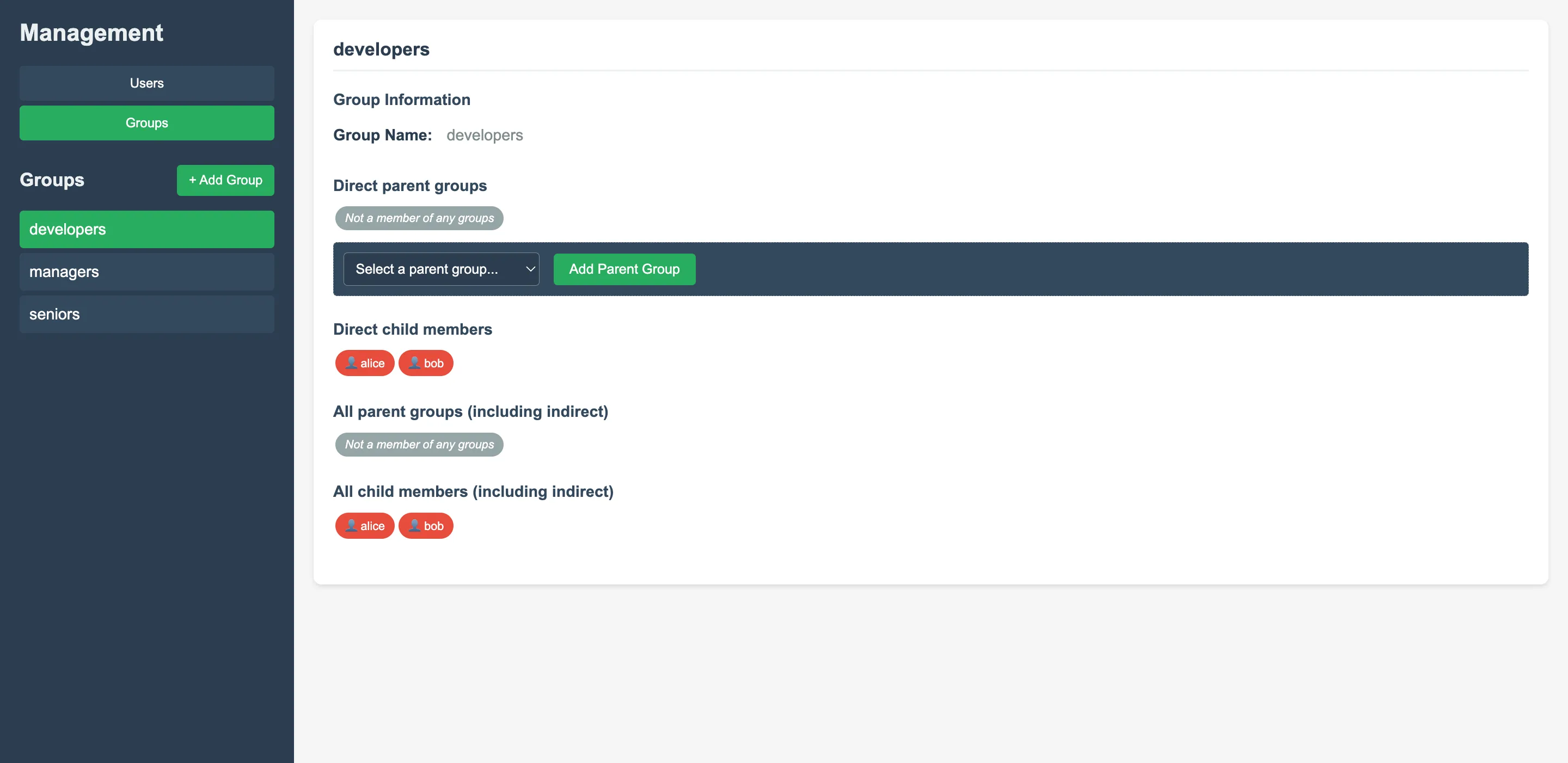
Task: Click the user icon on alice's pill
Action: [x=352, y=362]
